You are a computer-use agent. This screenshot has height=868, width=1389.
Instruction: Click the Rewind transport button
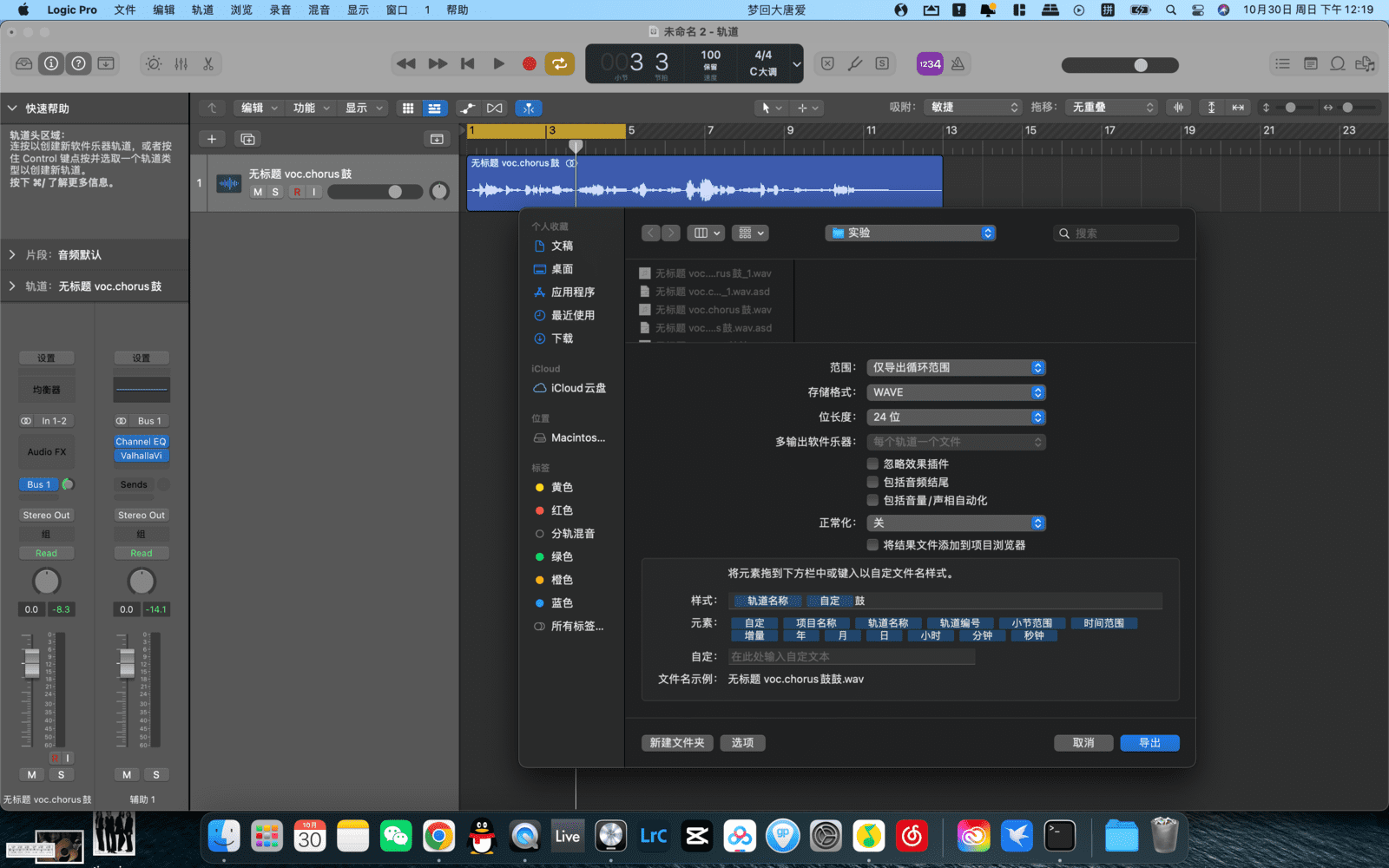pos(405,63)
